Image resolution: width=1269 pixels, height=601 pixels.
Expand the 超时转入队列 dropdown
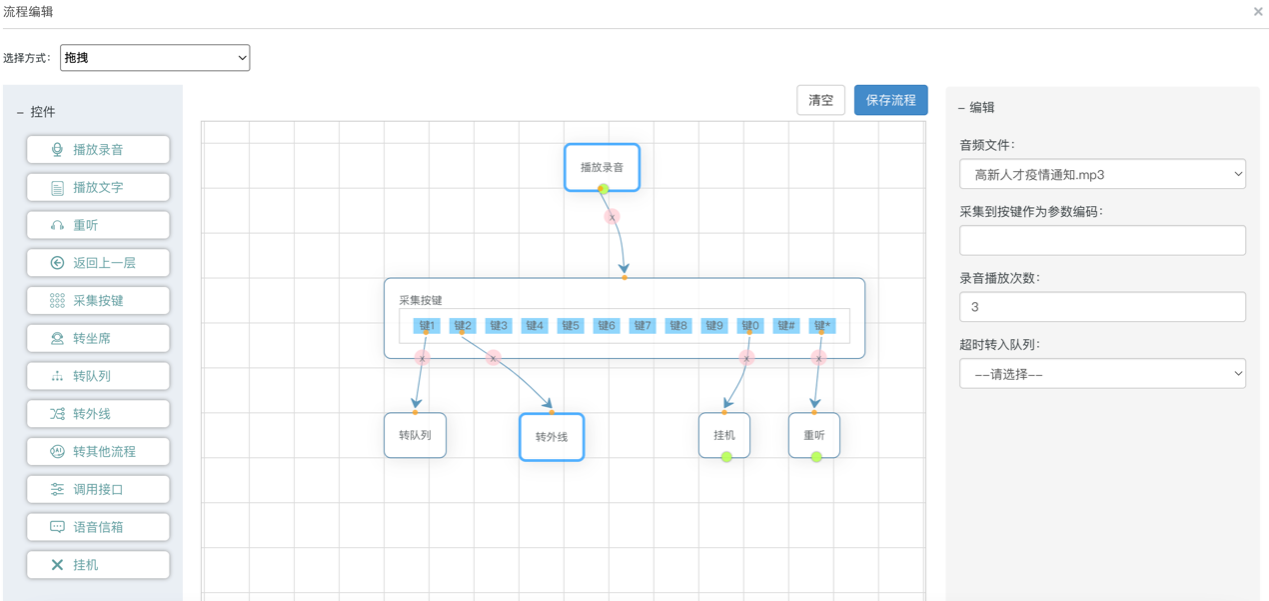(x=1102, y=374)
